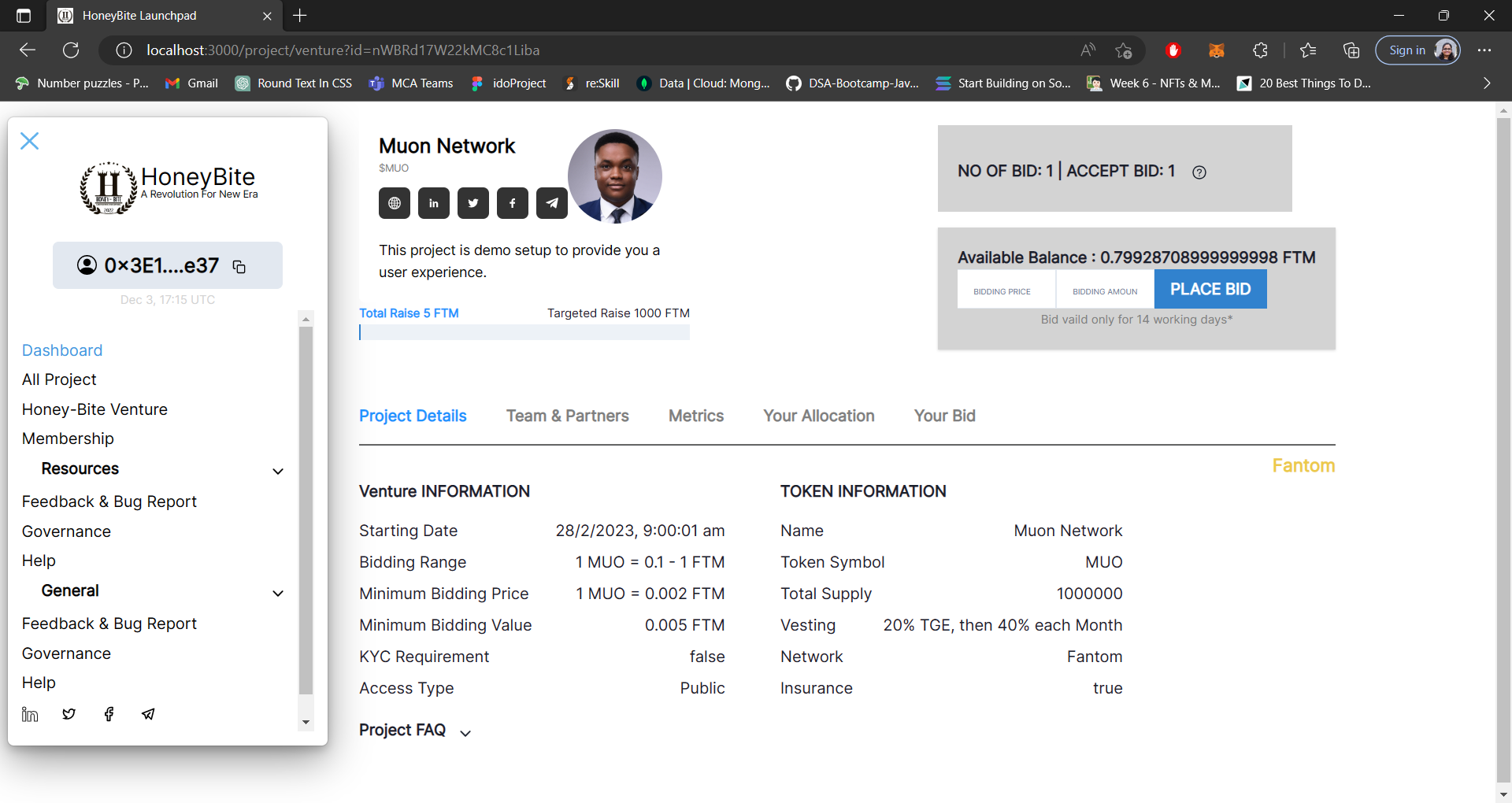This screenshot has width=1512, height=803.
Task: Click the browser Sign in button
Action: pos(1417,50)
